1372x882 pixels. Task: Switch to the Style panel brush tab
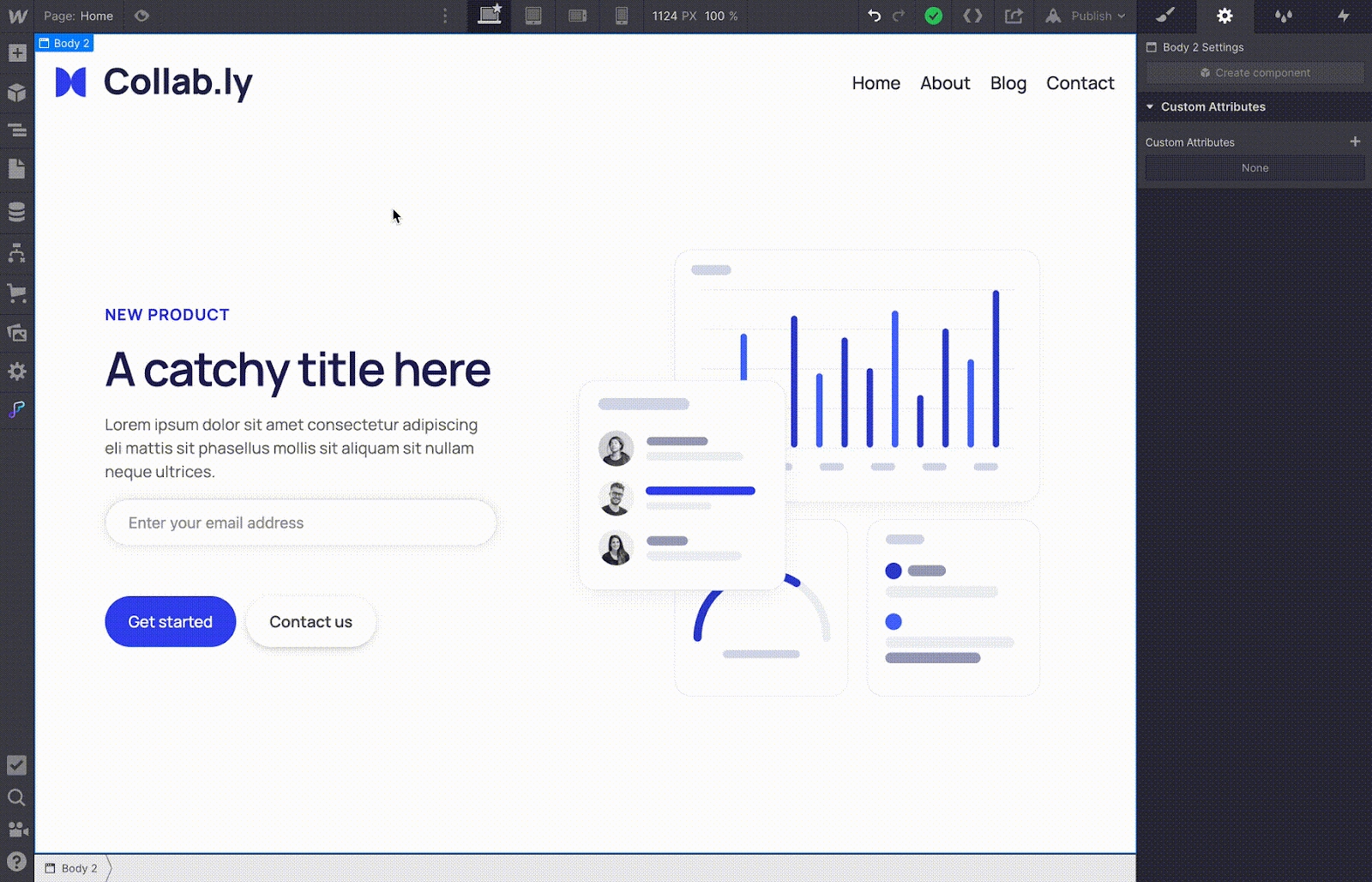click(1165, 15)
